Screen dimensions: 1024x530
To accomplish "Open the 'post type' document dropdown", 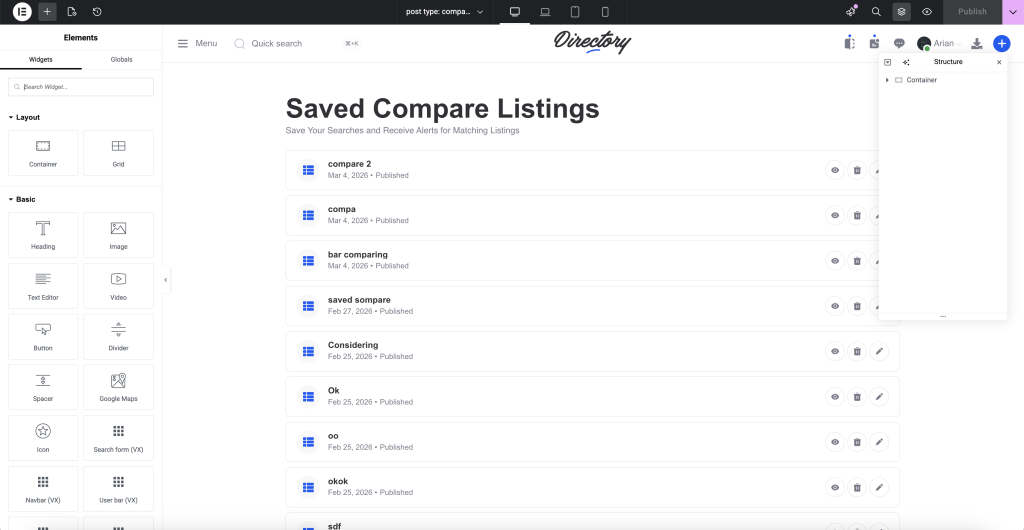I will pyautogui.click(x=444, y=12).
